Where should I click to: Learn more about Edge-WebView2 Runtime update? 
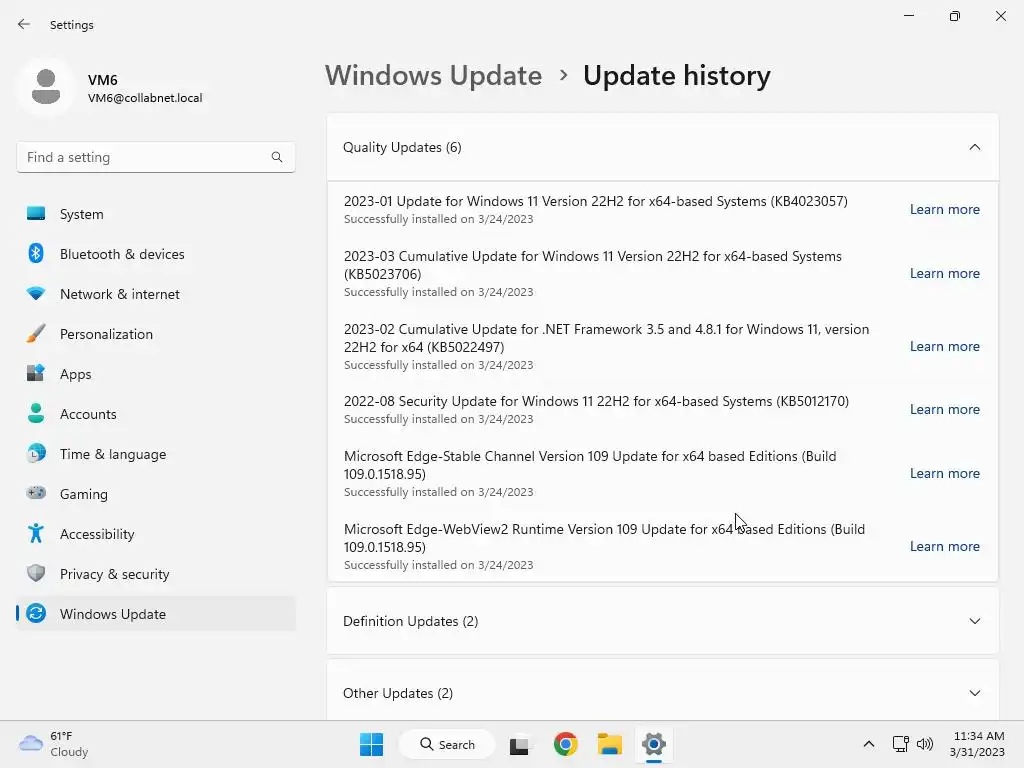(944, 547)
